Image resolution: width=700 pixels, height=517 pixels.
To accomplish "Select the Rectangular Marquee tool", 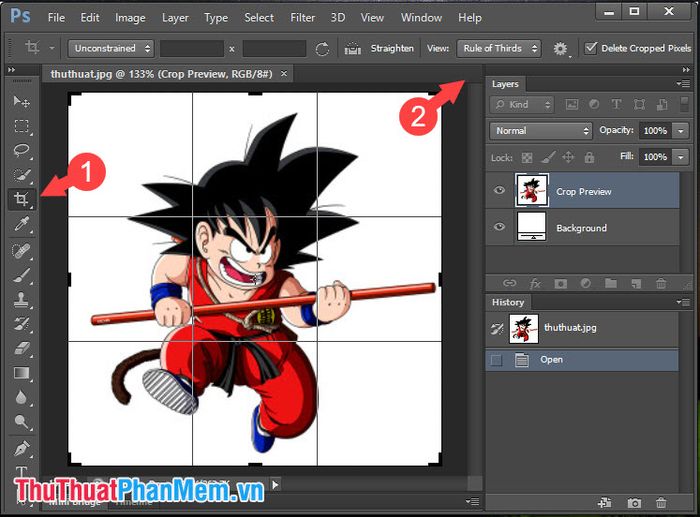I will 21,126.
